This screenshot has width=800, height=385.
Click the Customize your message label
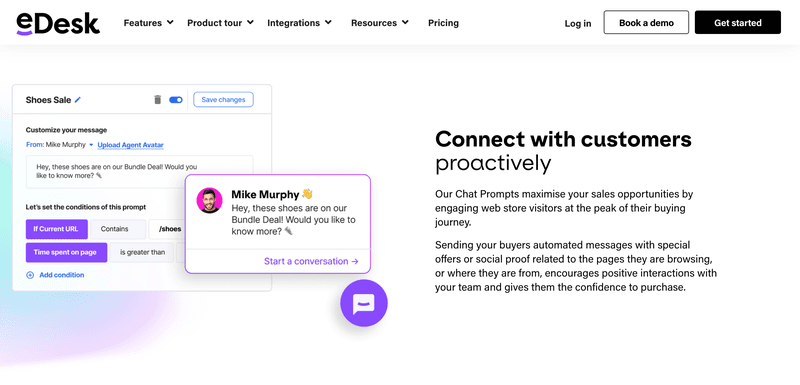(x=66, y=130)
